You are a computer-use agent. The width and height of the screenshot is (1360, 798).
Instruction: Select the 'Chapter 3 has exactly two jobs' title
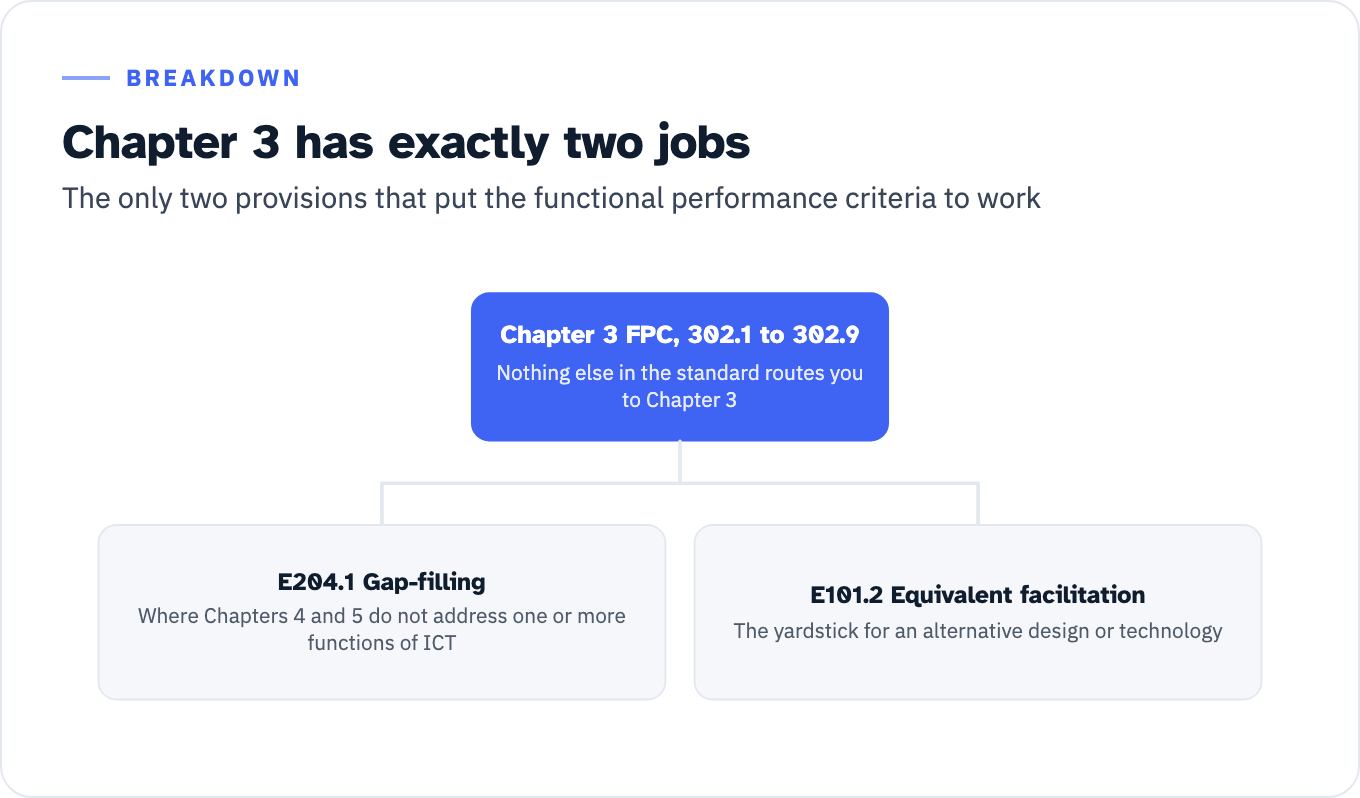tap(406, 143)
